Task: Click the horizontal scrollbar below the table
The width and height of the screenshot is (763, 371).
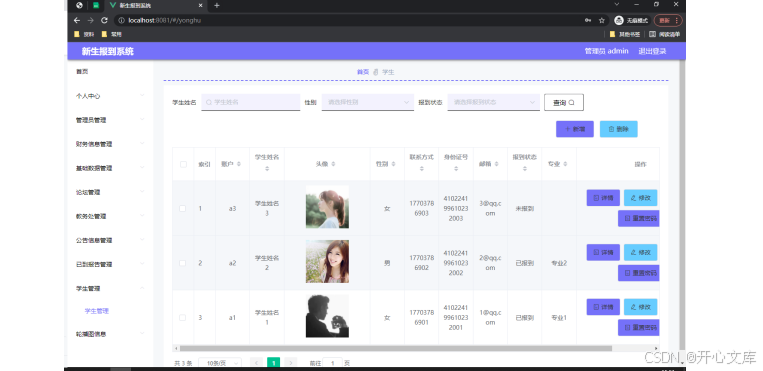Action: [396, 349]
